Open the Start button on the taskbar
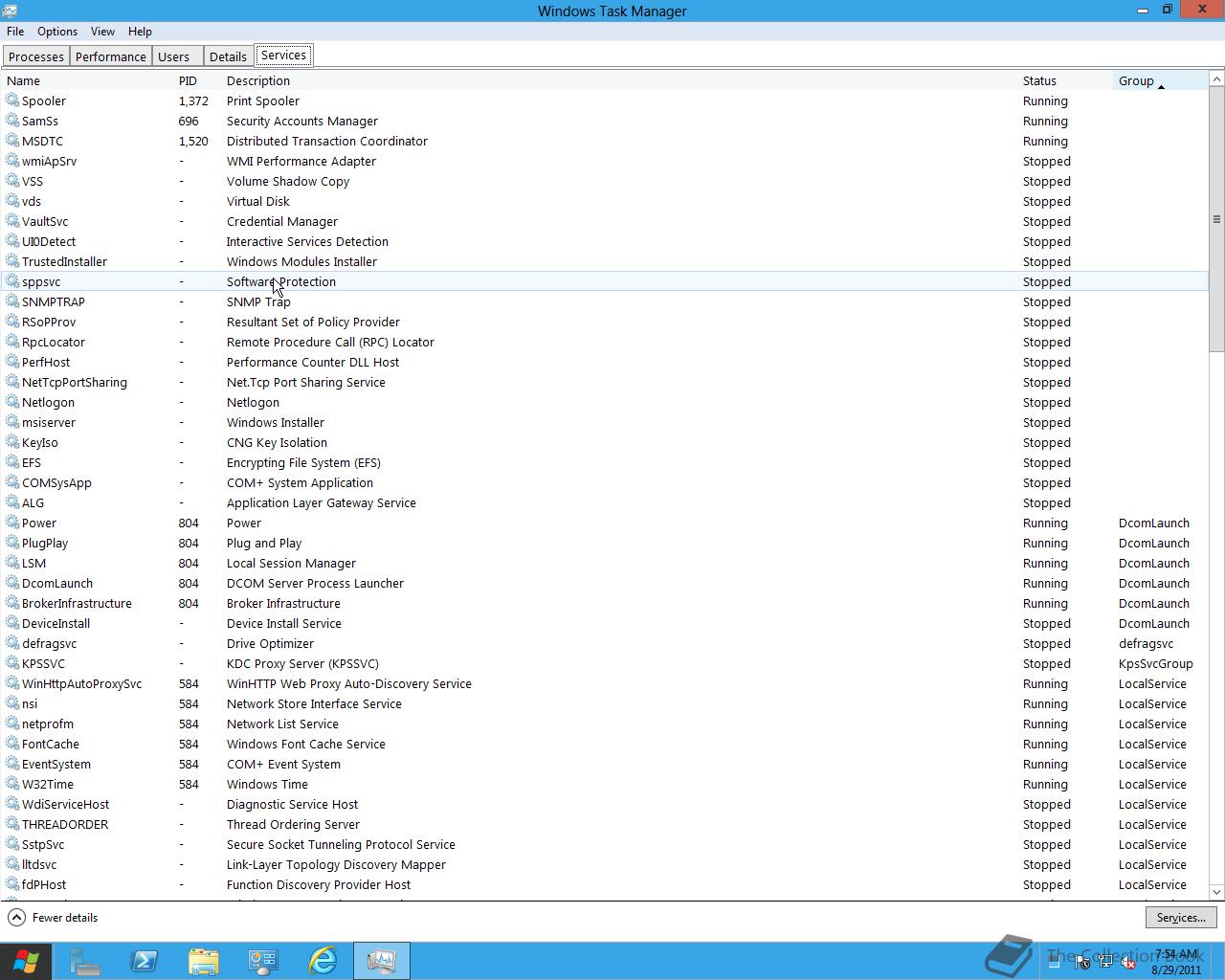 26,961
